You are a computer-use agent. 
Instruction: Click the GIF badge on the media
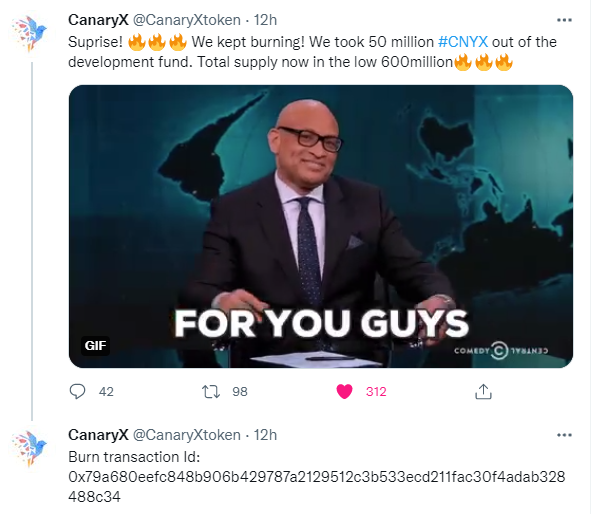point(95,346)
